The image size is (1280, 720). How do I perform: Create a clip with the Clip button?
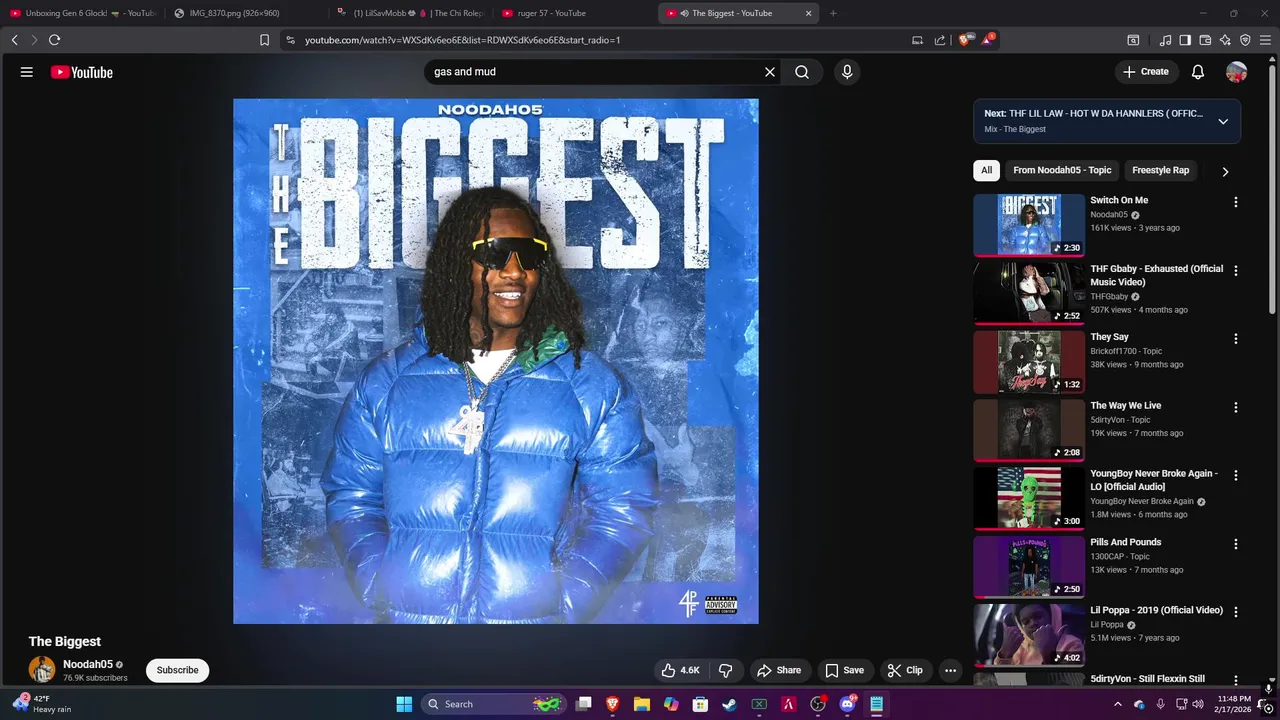click(905, 670)
